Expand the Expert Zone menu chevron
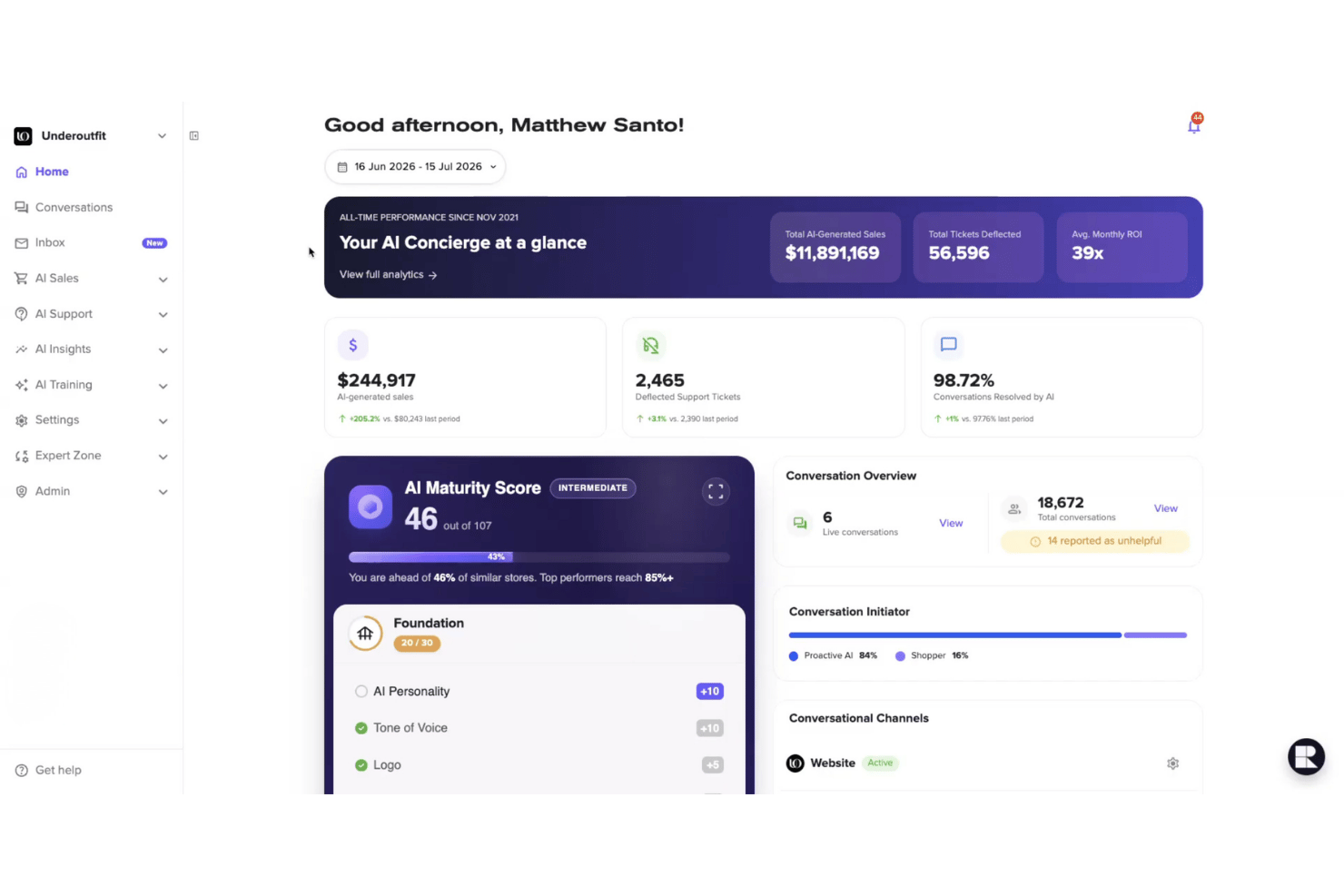This screenshot has height=896, width=1344. click(x=163, y=457)
